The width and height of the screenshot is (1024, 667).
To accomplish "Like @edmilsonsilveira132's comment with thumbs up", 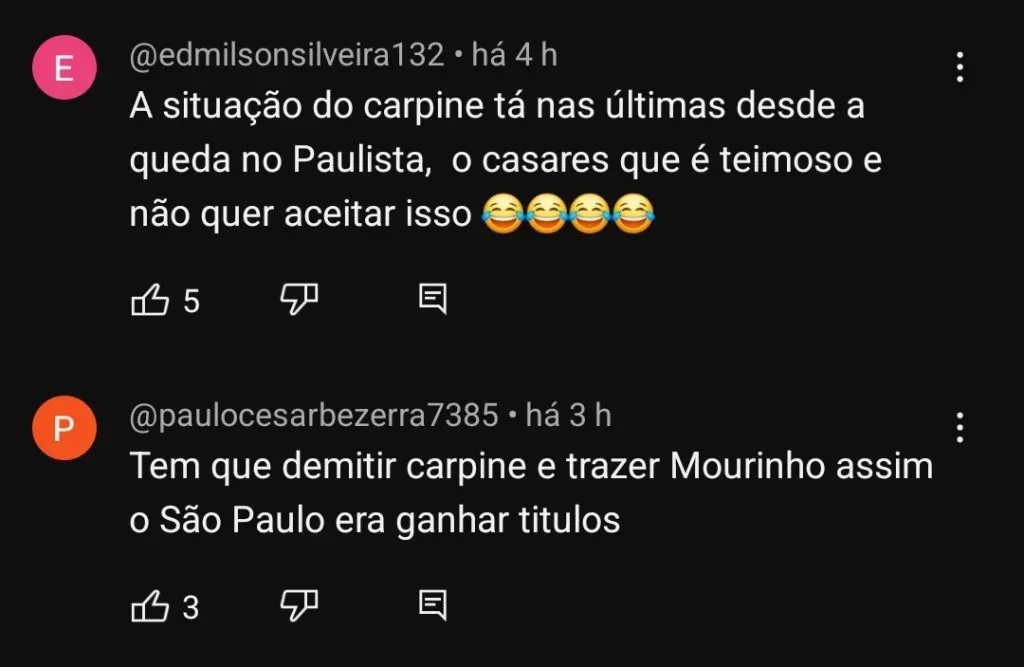I will (x=152, y=299).
